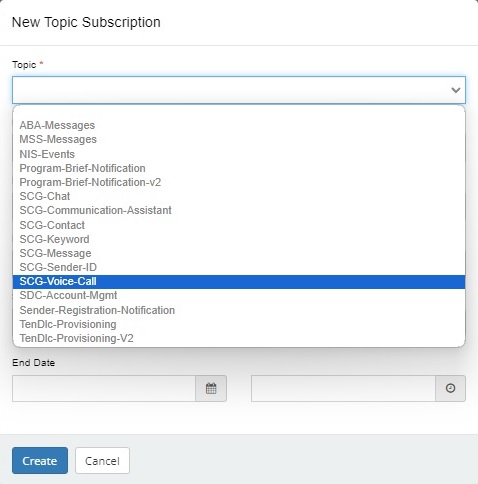Select ABA-Messages from the topic list
The width and height of the screenshot is (478, 484).
(x=239, y=125)
